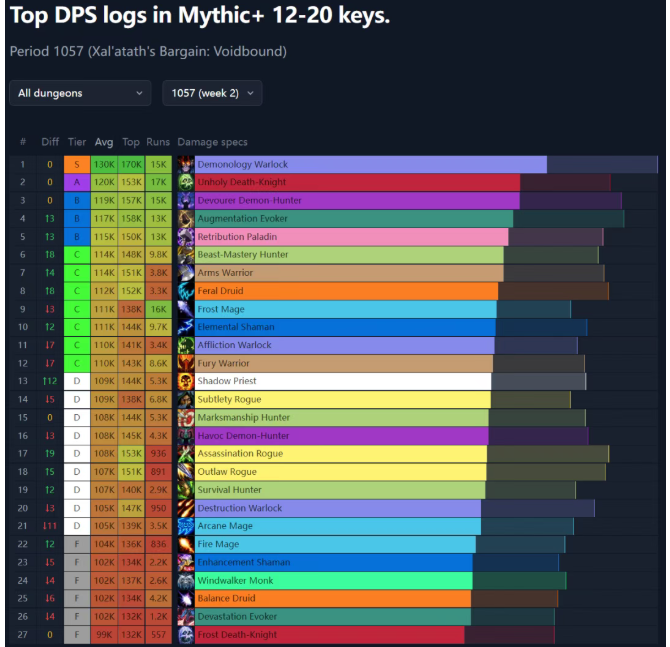Click the A tier badge for Unholy Death-Knight
The image size is (670, 647).
77,182
